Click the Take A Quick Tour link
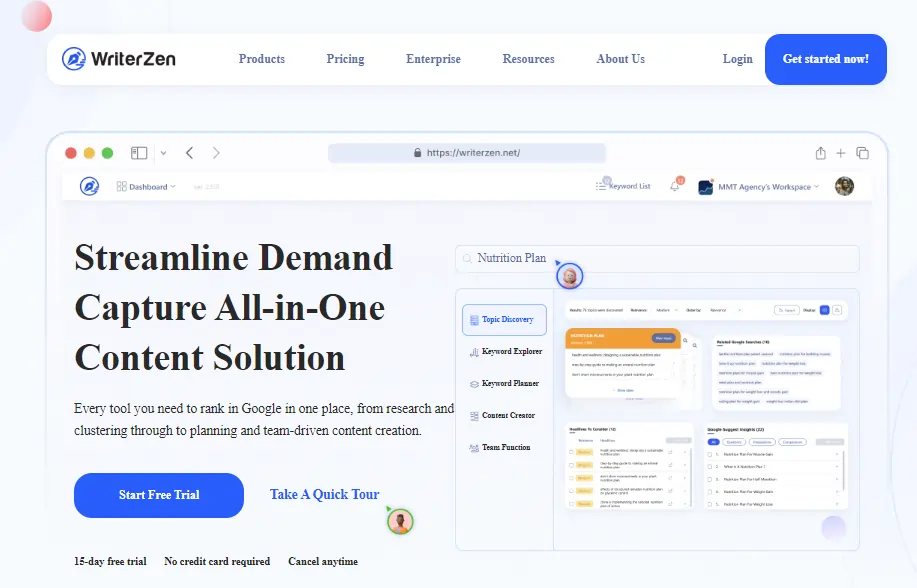Image resolution: width=917 pixels, height=588 pixels. coord(323,494)
